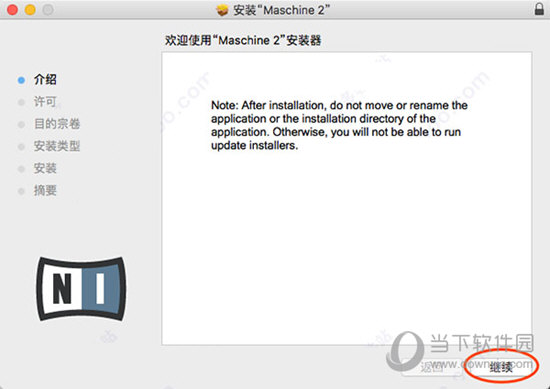
Task: Click the package box icon beside the title
Action: 222,10
